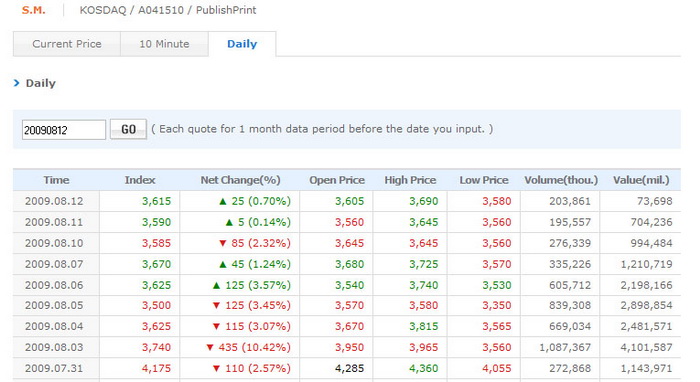Focus the date input field 20090812
Image resolution: width=700 pixels, height=382 pixels.
tap(64, 130)
